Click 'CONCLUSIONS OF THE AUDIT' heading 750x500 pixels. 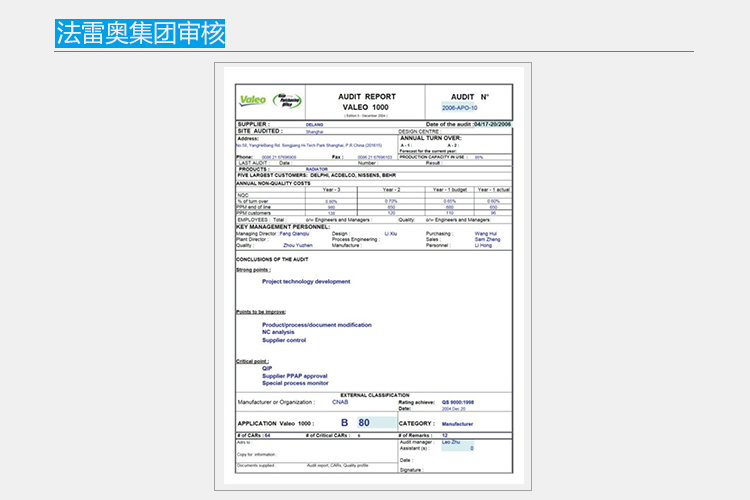click(272, 259)
